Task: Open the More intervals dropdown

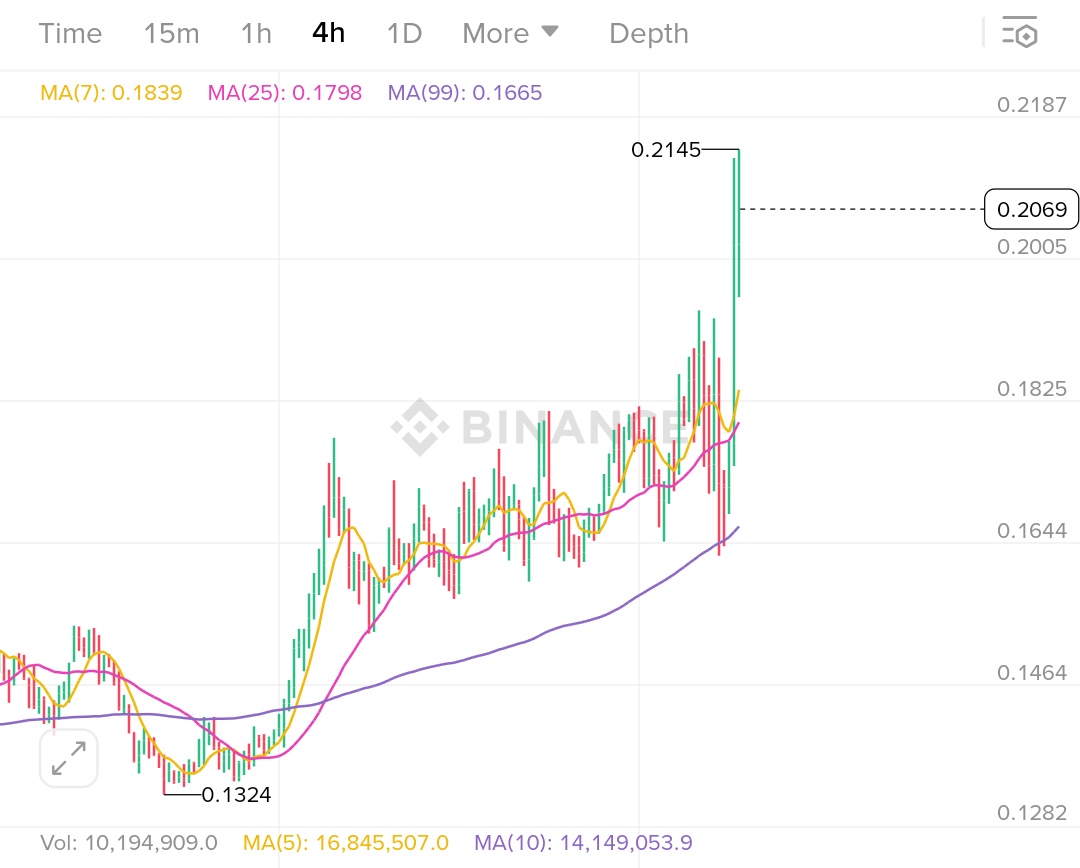Action: (x=510, y=33)
